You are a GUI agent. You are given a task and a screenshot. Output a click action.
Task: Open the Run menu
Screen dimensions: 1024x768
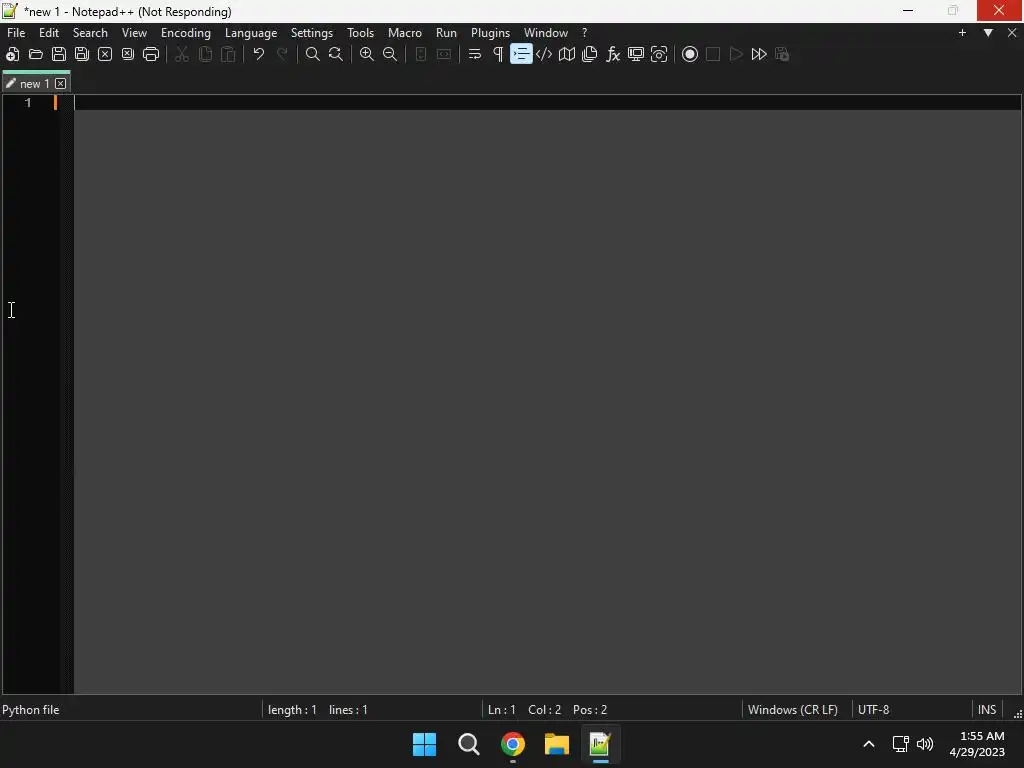tap(447, 33)
